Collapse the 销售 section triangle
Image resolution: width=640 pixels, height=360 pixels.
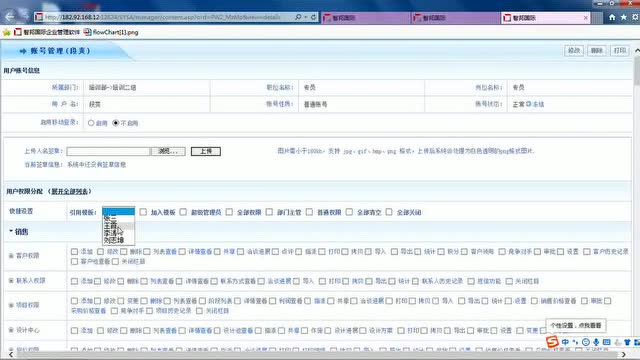[x=11, y=231]
